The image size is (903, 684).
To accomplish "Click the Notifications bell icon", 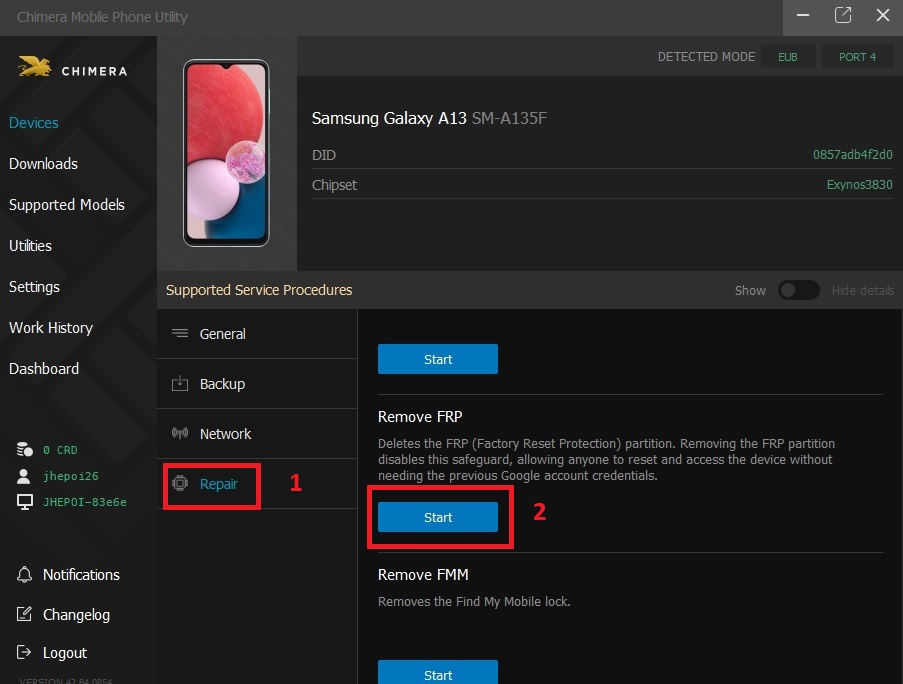I will tap(24, 575).
